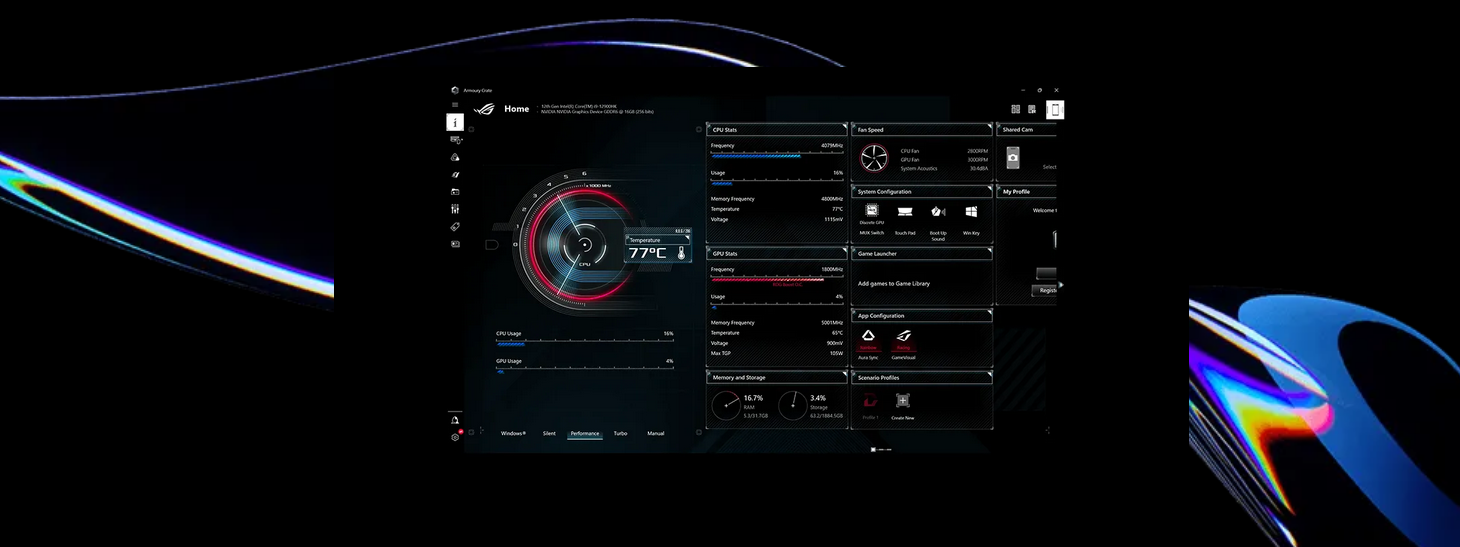Expand the Fan Speed panel corner
The height and width of the screenshot is (547, 1460).
coord(988,127)
